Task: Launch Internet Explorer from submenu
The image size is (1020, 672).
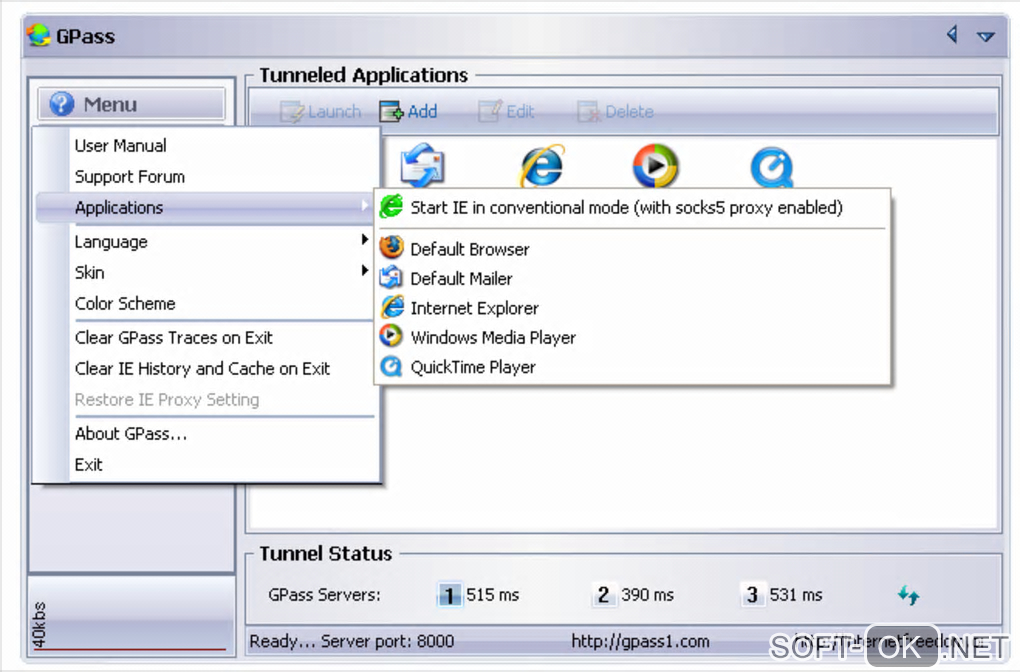Action: 474,308
